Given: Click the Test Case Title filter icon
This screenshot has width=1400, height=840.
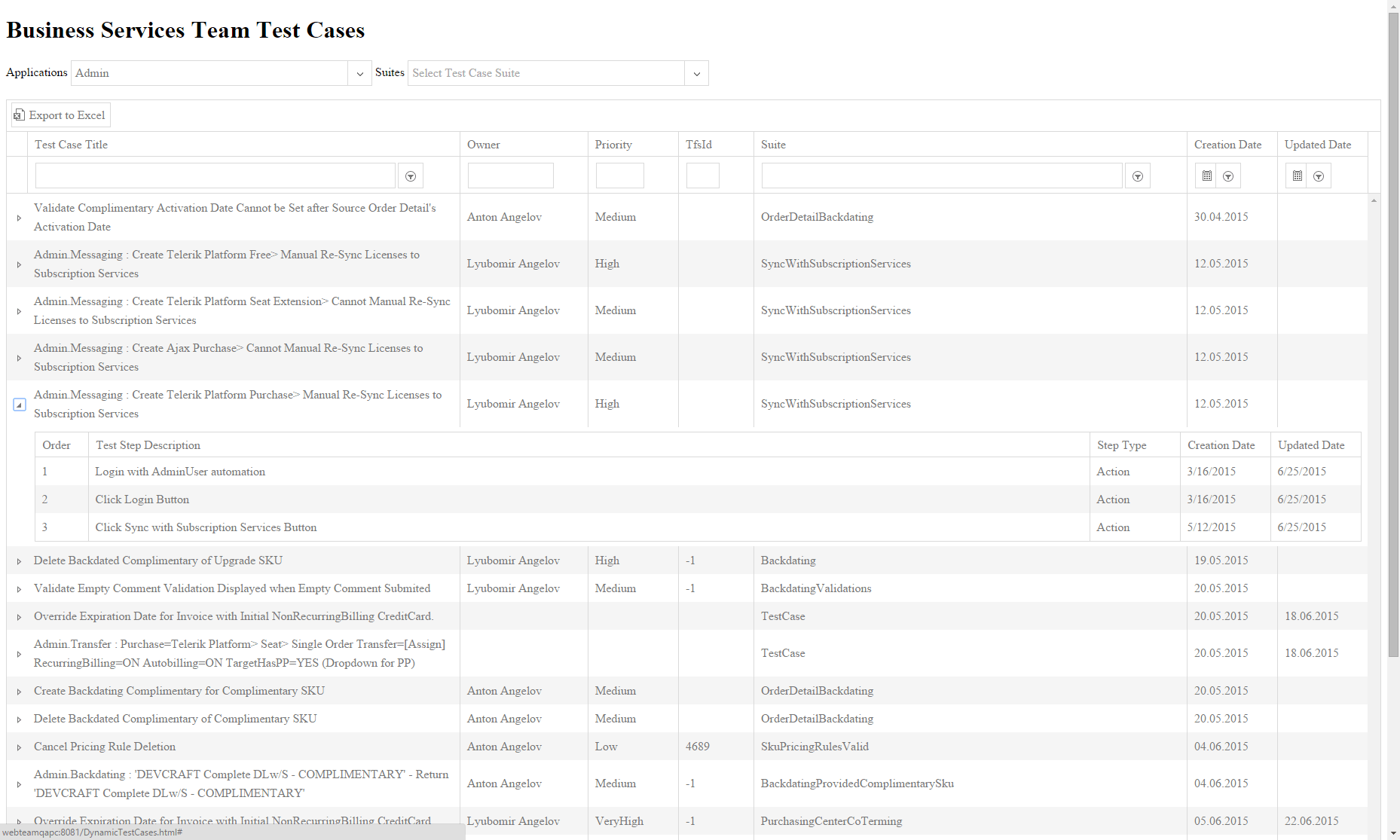Looking at the screenshot, I should (411, 176).
